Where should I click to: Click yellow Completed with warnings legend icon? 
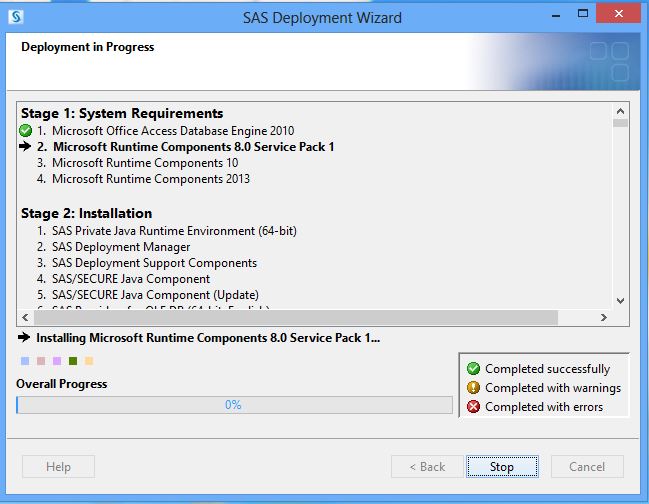(x=473, y=388)
